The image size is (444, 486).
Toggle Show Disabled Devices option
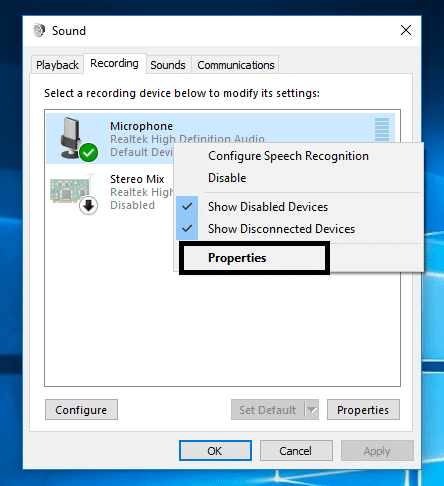tap(268, 207)
